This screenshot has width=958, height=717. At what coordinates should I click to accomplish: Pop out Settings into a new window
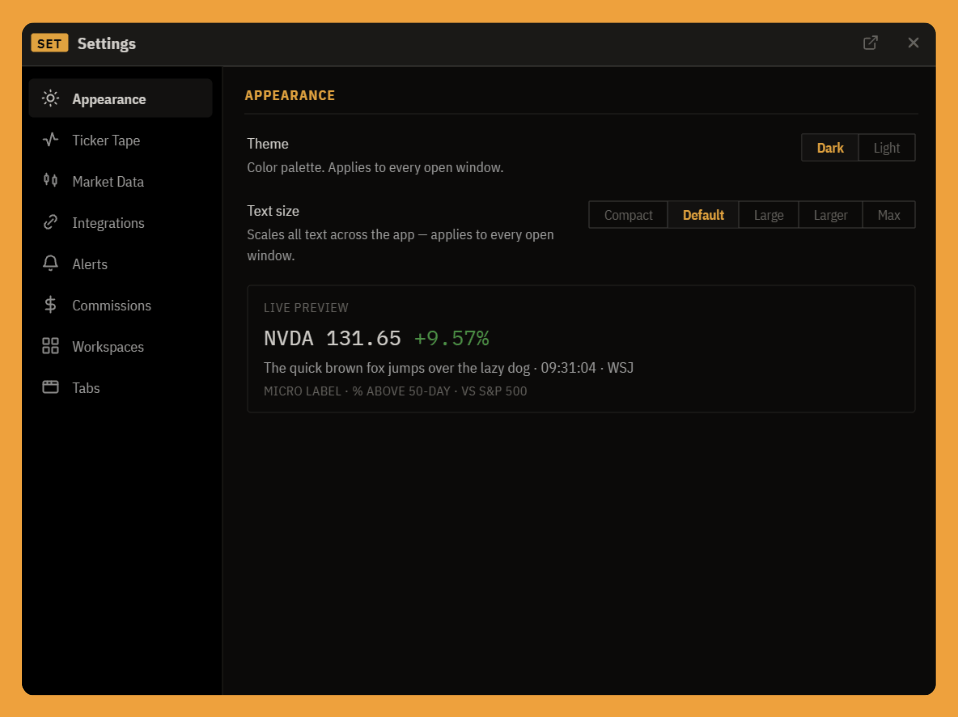(x=870, y=43)
